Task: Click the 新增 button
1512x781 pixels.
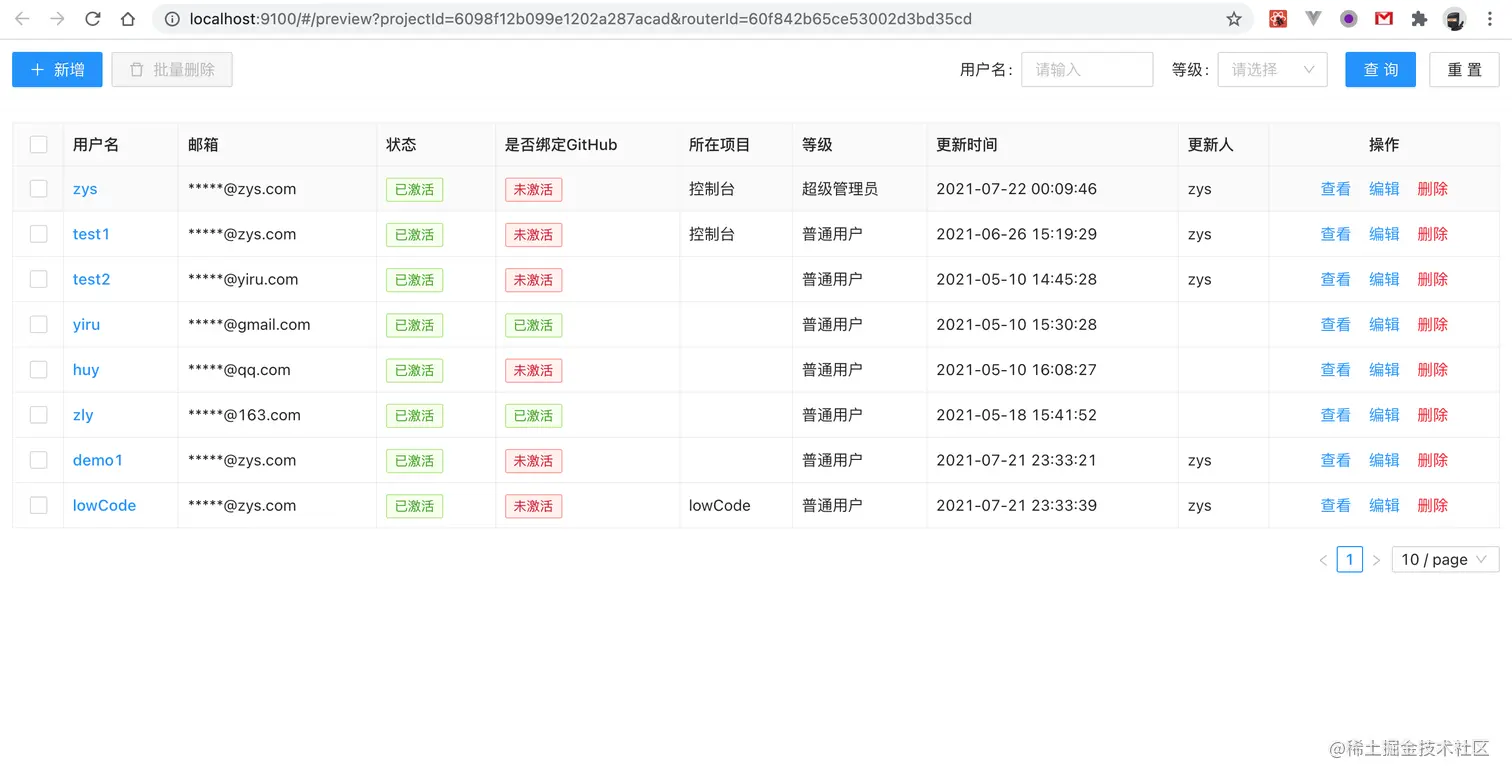Action: tap(57, 70)
